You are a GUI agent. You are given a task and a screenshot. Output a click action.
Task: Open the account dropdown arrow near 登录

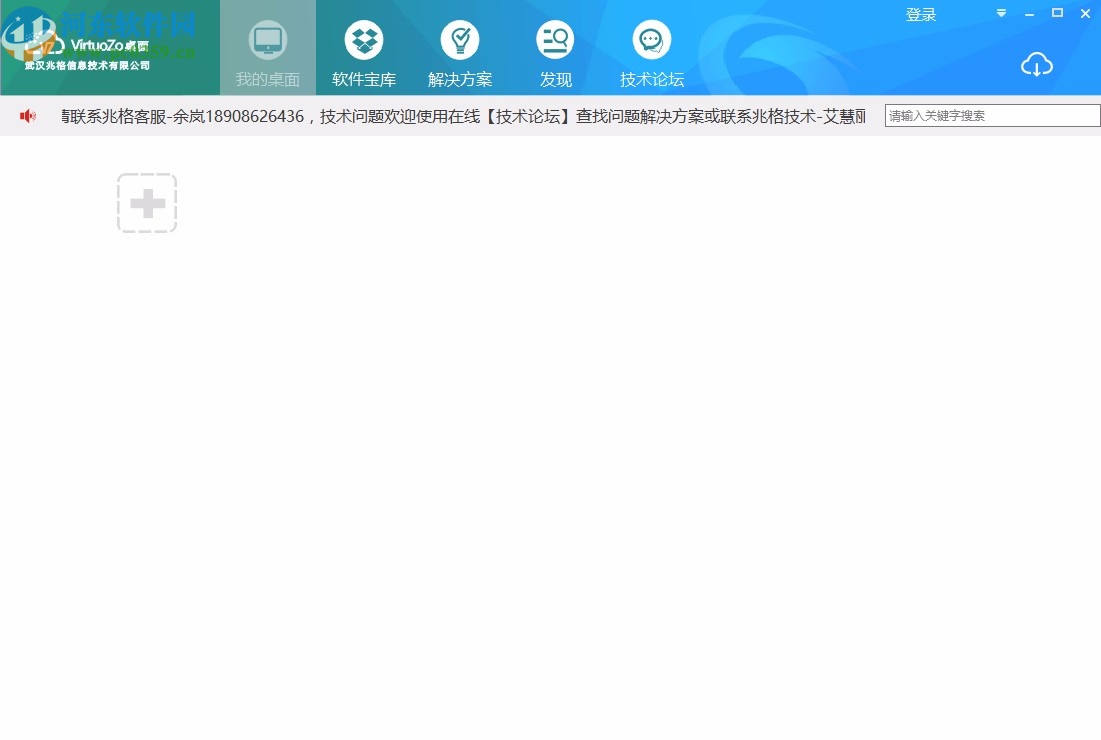(1000, 14)
